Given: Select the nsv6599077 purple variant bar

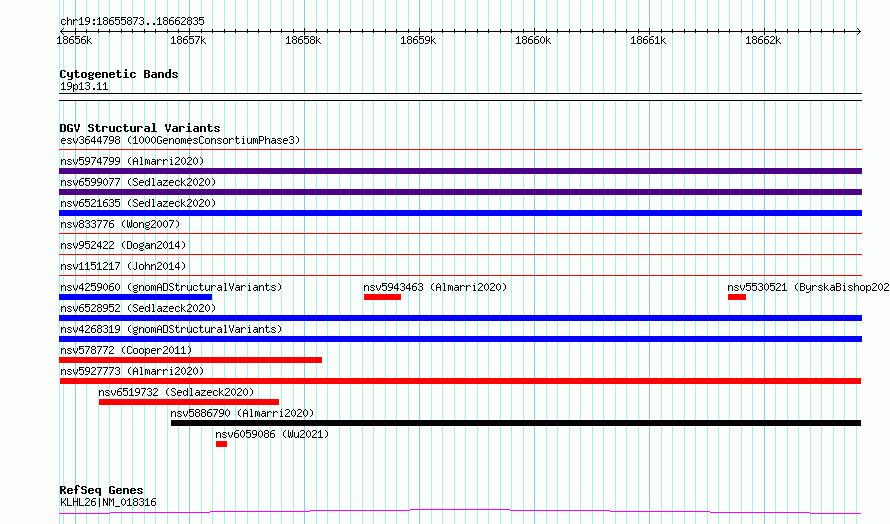Looking at the screenshot, I should coord(460,192).
